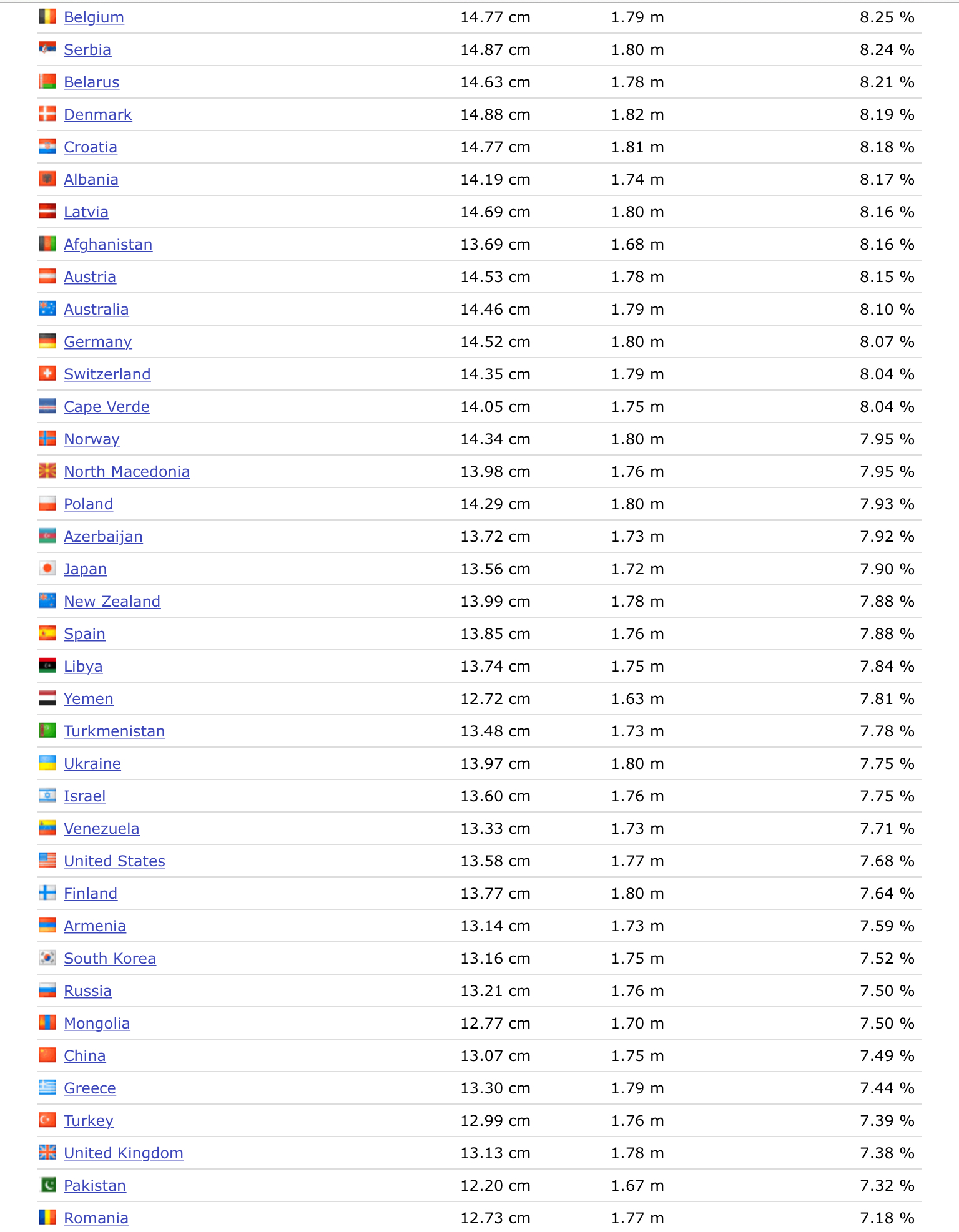Click the 8.07 % value in Germany row
Image resolution: width=959 pixels, height=1232 pixels.
(x=887, y=342)
